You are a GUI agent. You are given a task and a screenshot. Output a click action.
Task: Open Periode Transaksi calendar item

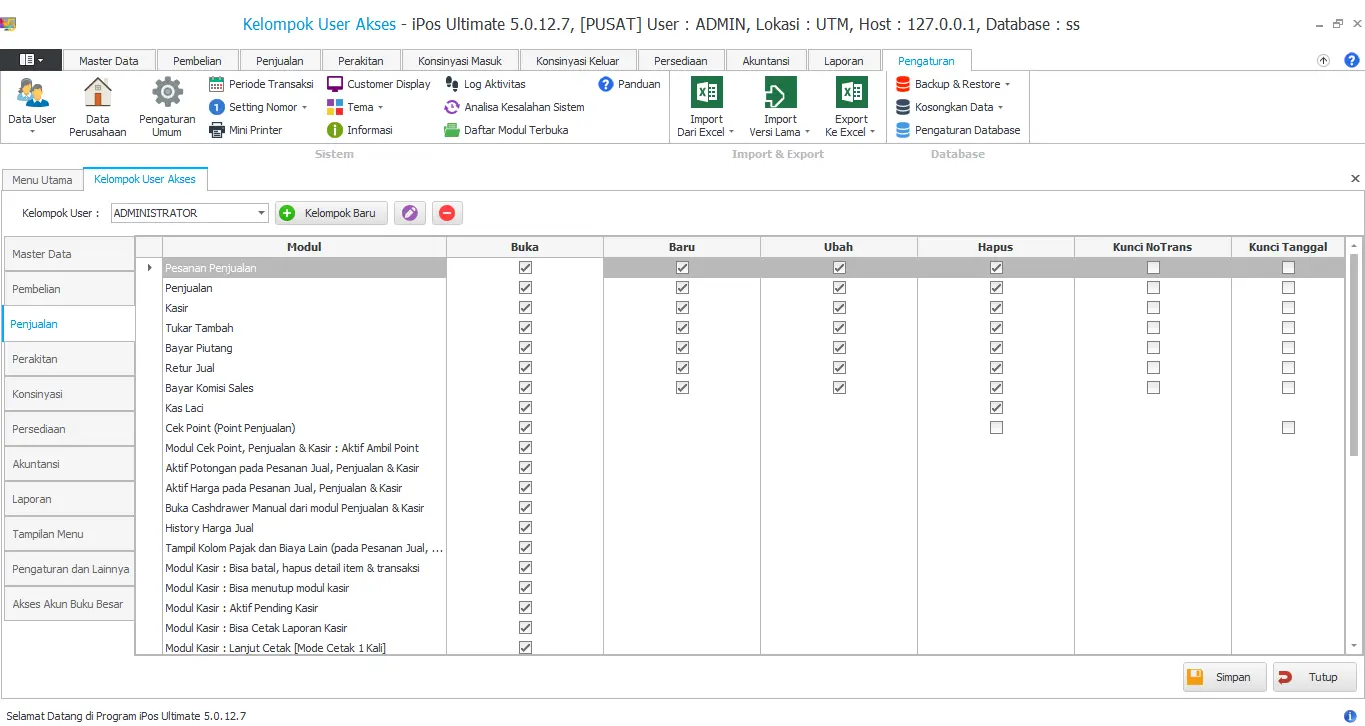click(261, 84)
